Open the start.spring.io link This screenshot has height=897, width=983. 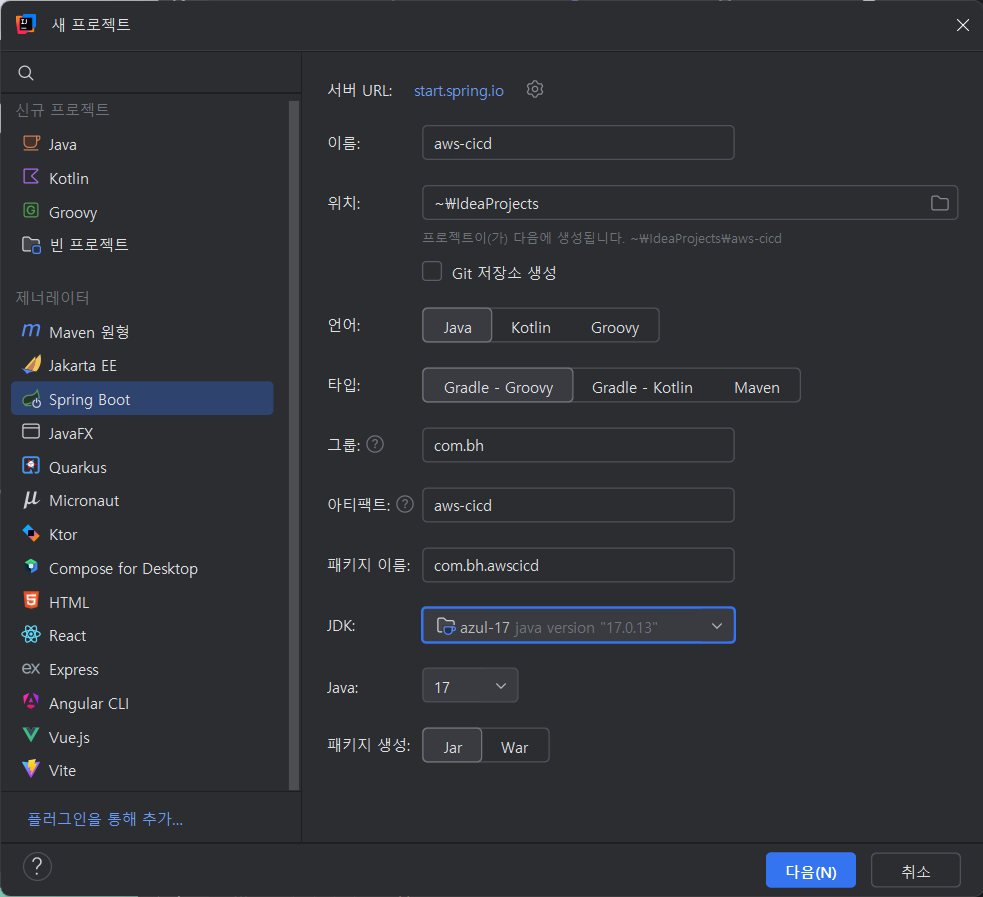point(458,91)
